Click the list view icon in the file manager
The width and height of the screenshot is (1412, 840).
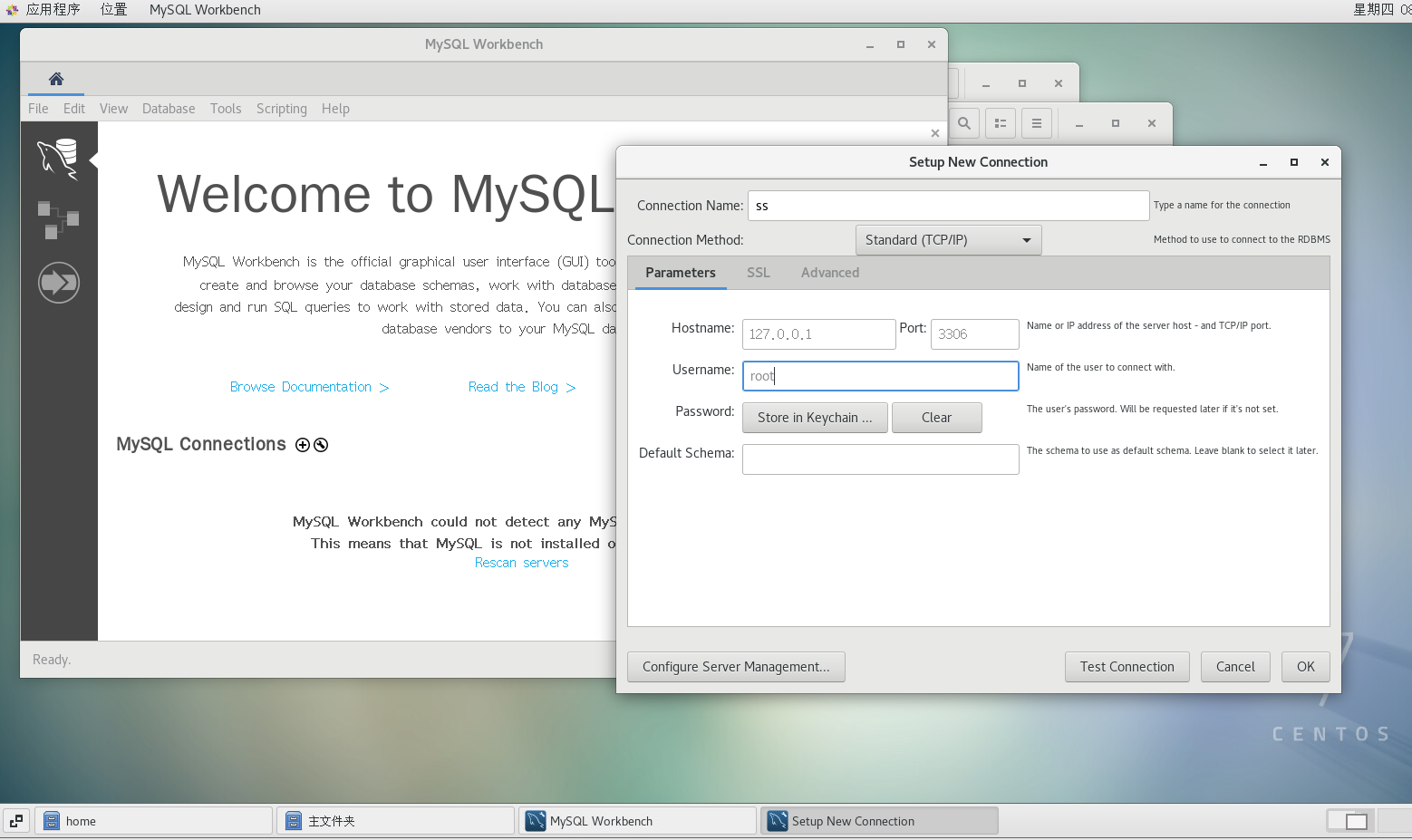(x=1000, y=122)
